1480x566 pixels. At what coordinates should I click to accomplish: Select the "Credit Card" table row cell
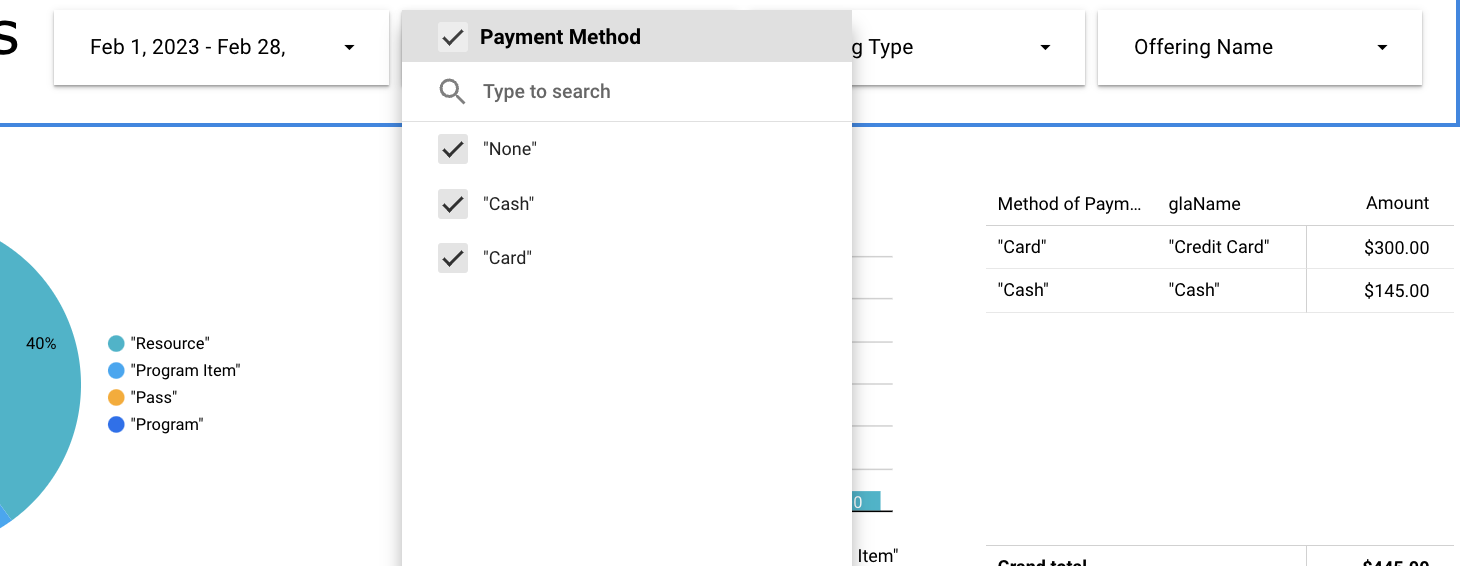1218,247
